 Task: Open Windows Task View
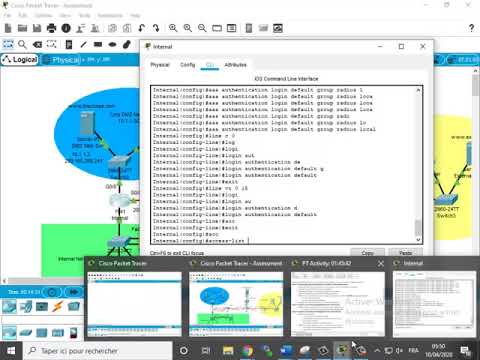click(x=206, y=351)
